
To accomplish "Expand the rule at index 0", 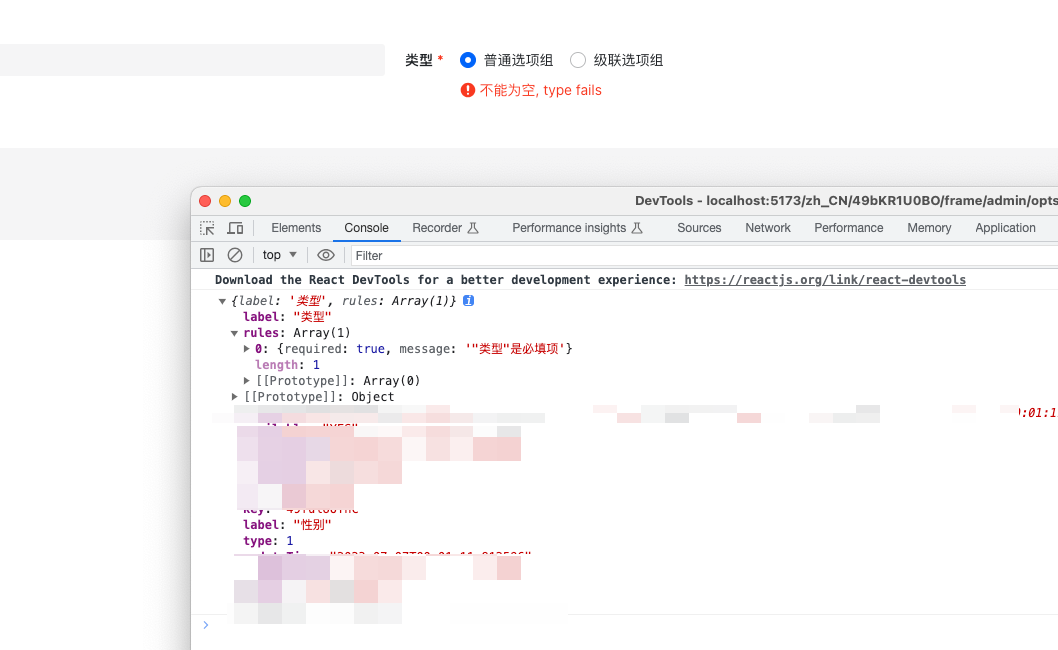I will pos(245,348).
